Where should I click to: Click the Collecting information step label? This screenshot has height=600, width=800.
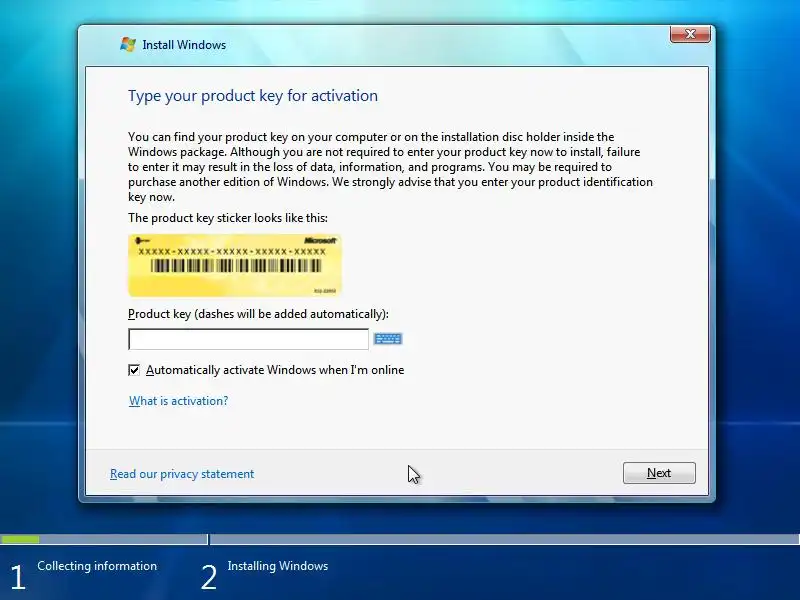[x=97, y=566]
